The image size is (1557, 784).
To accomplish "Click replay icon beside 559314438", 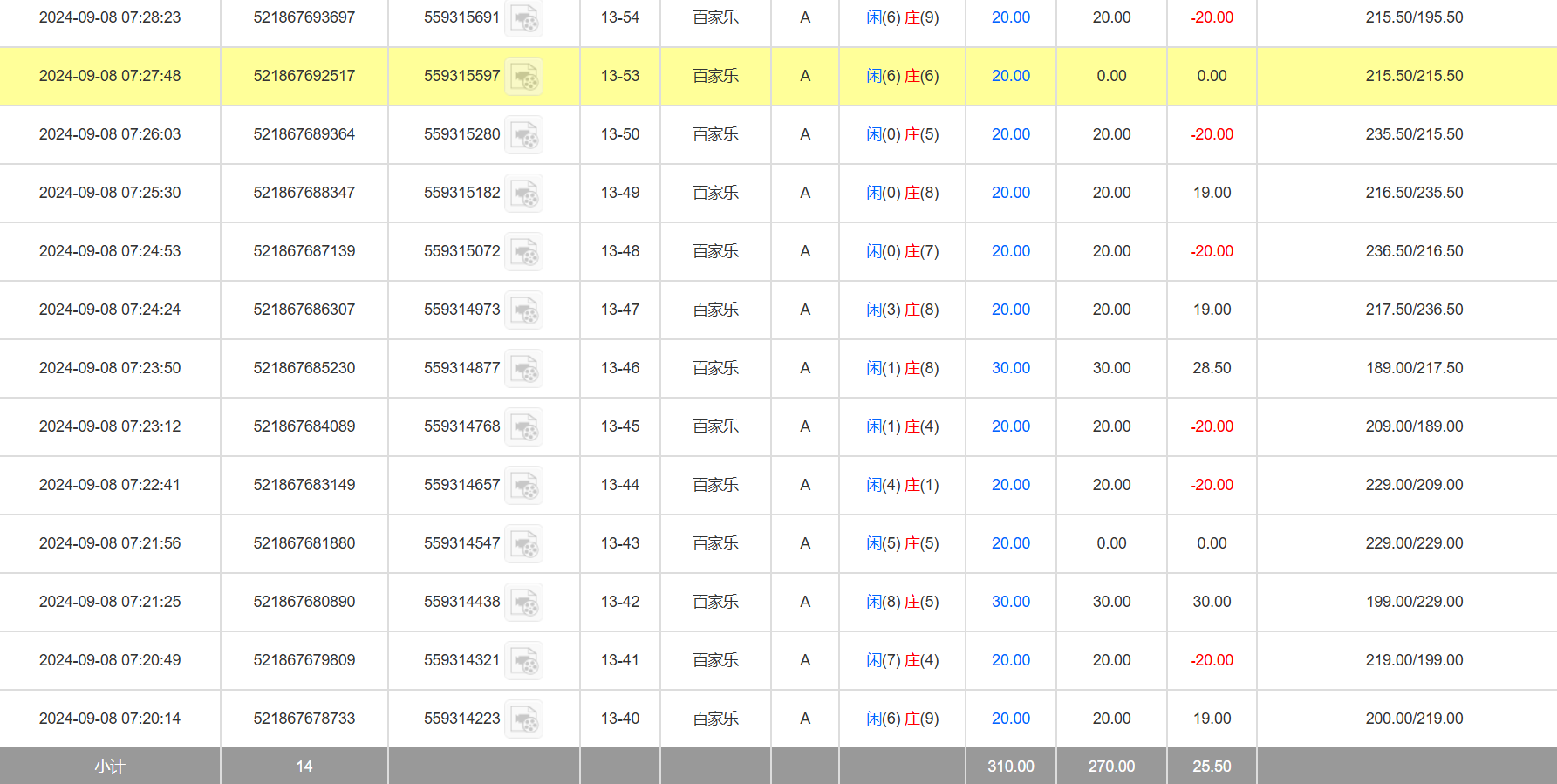I will 524,603.
